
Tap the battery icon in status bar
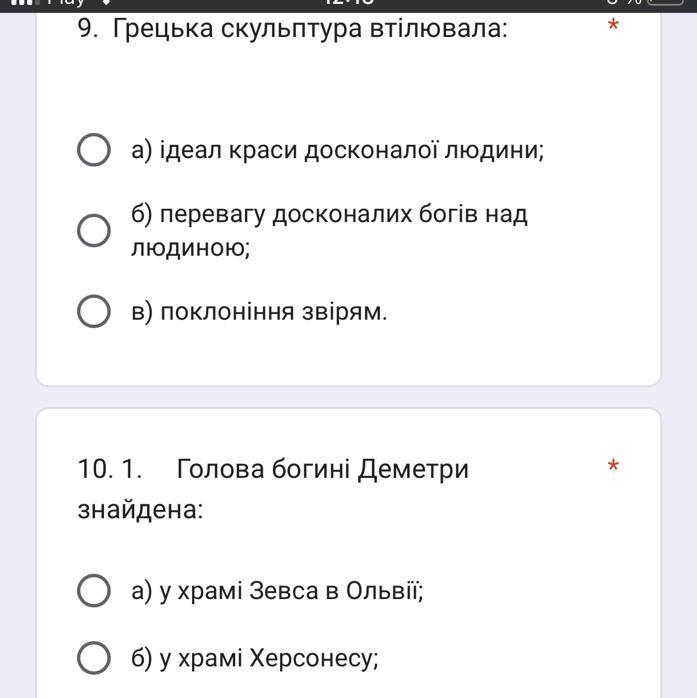click(x=665, y=2)
